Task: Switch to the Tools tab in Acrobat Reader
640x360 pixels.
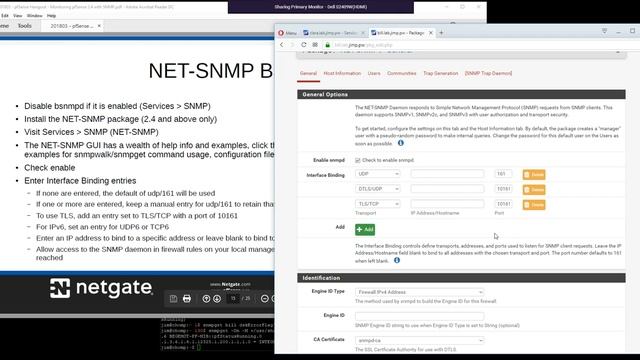Action: click(24, 26)
